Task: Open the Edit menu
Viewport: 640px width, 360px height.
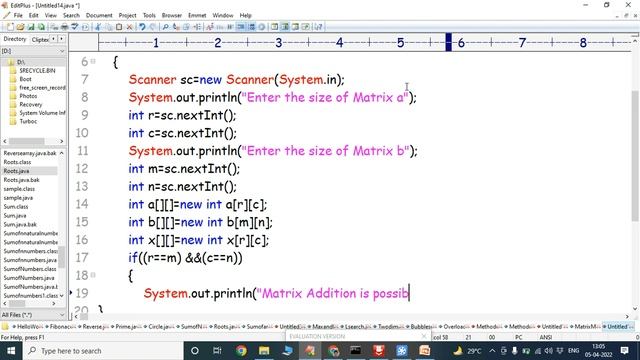Action: pyautogui.click(x=33, y=15)
